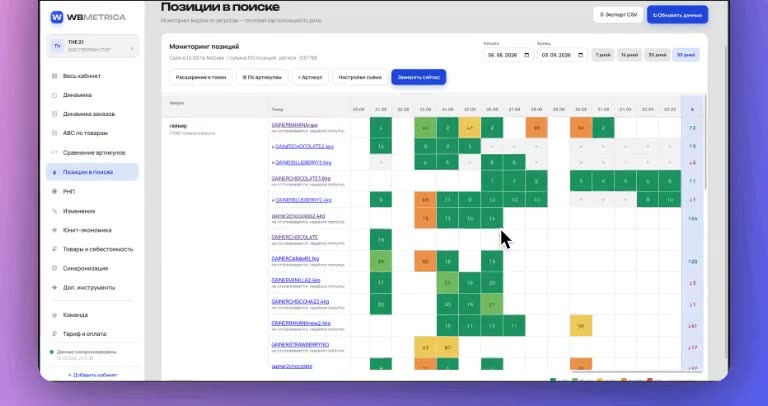Click the Конец date input field

(562, 55)
